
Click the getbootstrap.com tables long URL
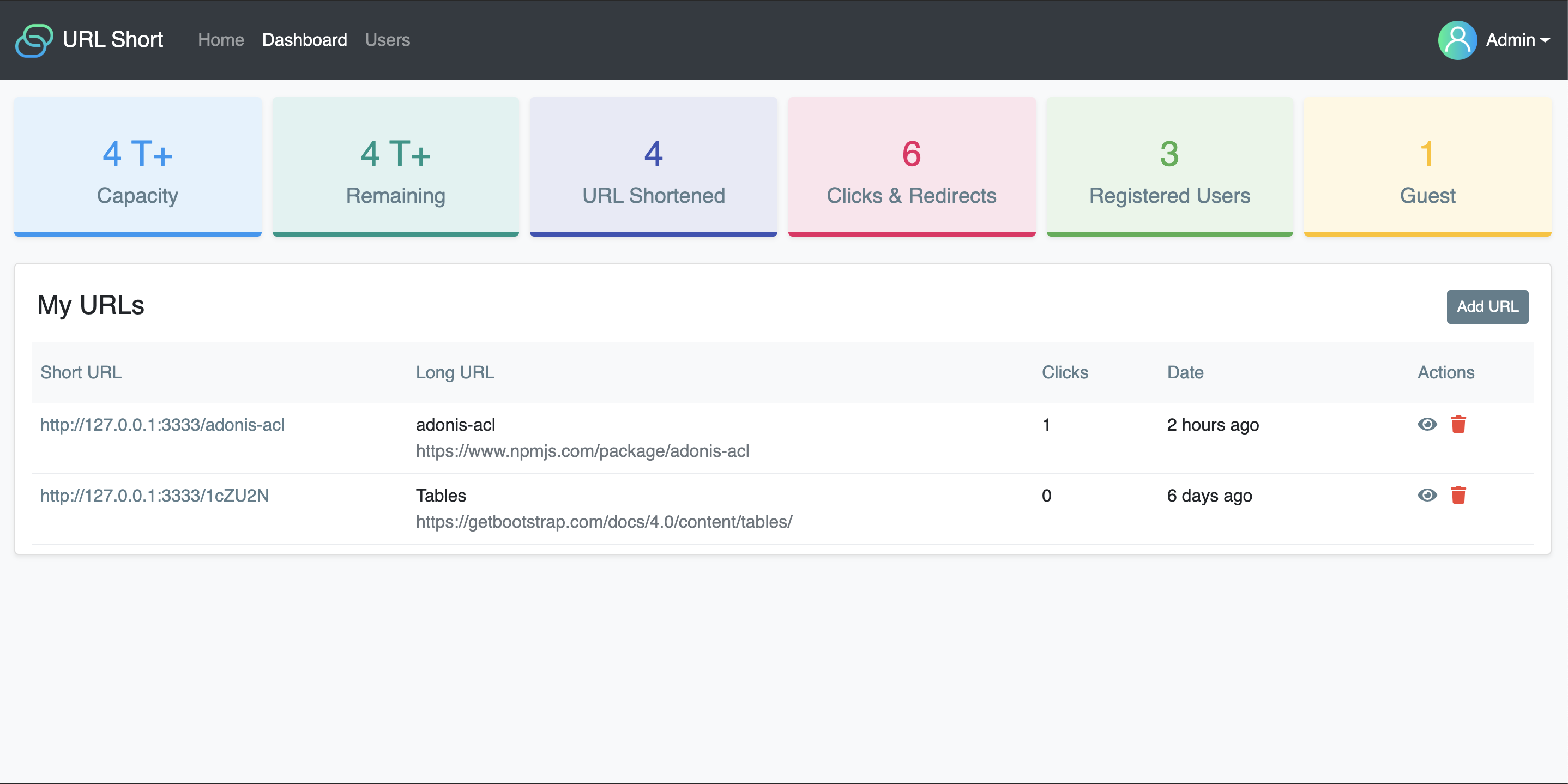coord(603,522)
